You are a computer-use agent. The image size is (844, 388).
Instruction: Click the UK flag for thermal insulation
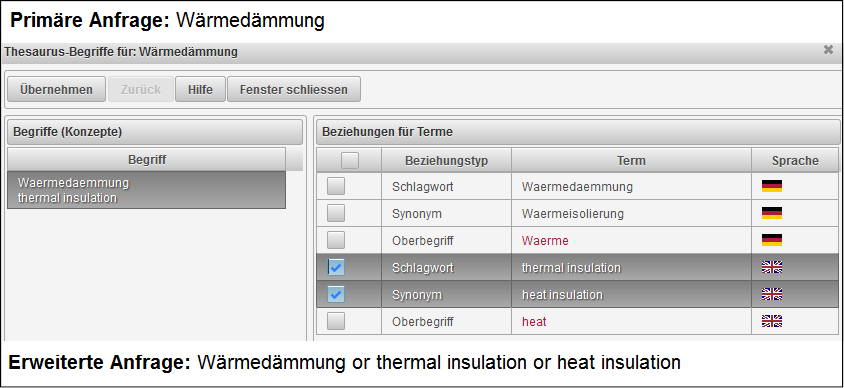(771, 267)
